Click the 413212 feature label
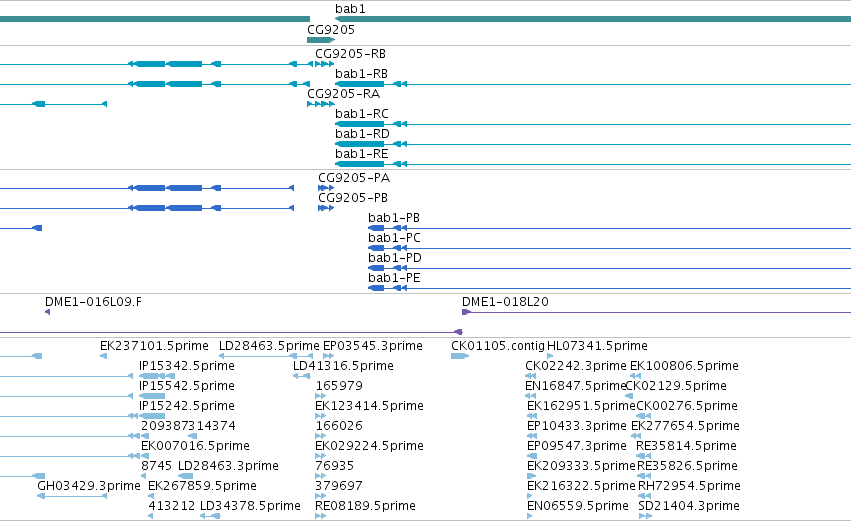851x521 pixels. point(172,506)
